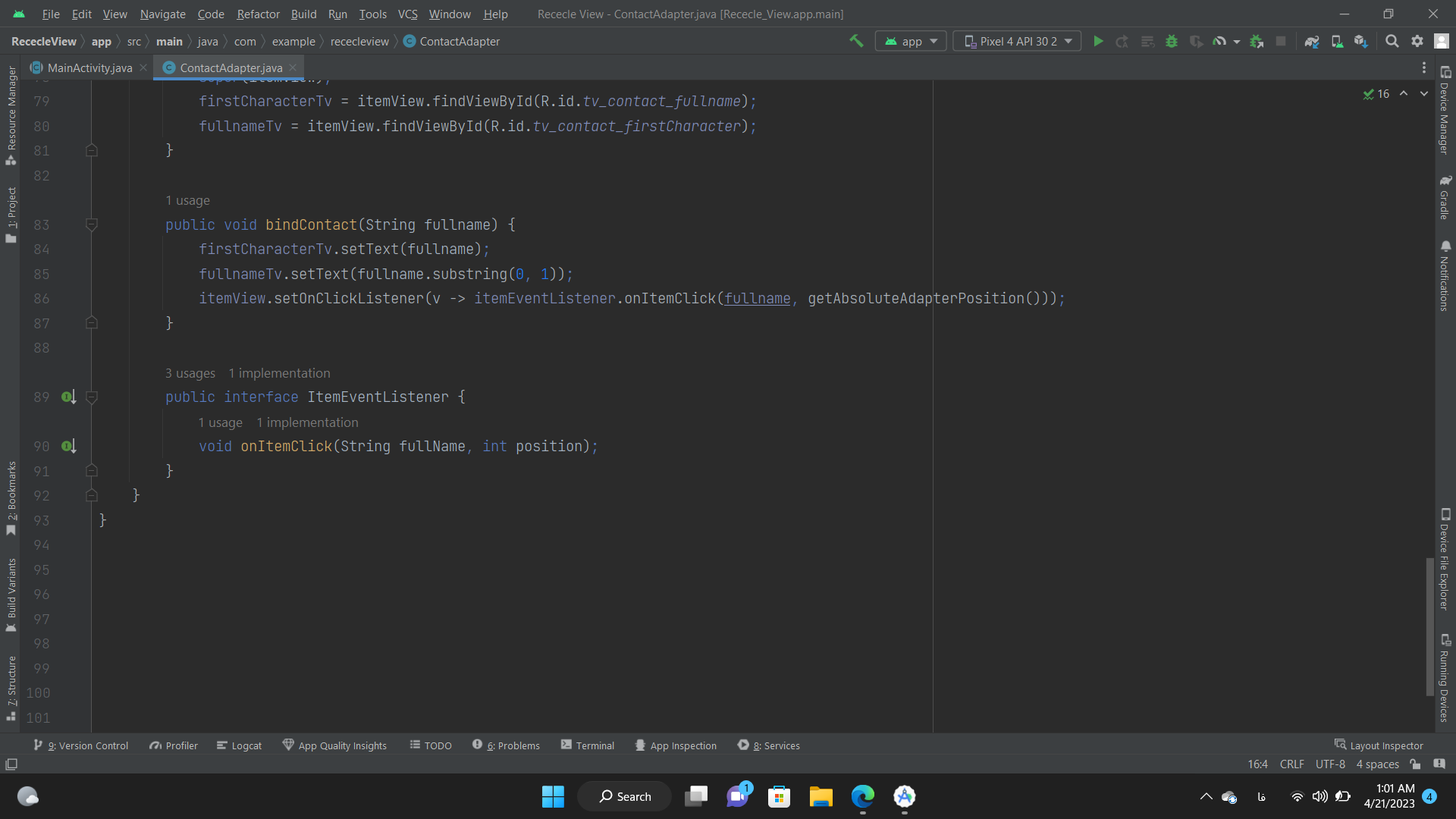1456x819 pixels.
Task: Sync project with Gradle files
Action: [x=1312, y=41]
